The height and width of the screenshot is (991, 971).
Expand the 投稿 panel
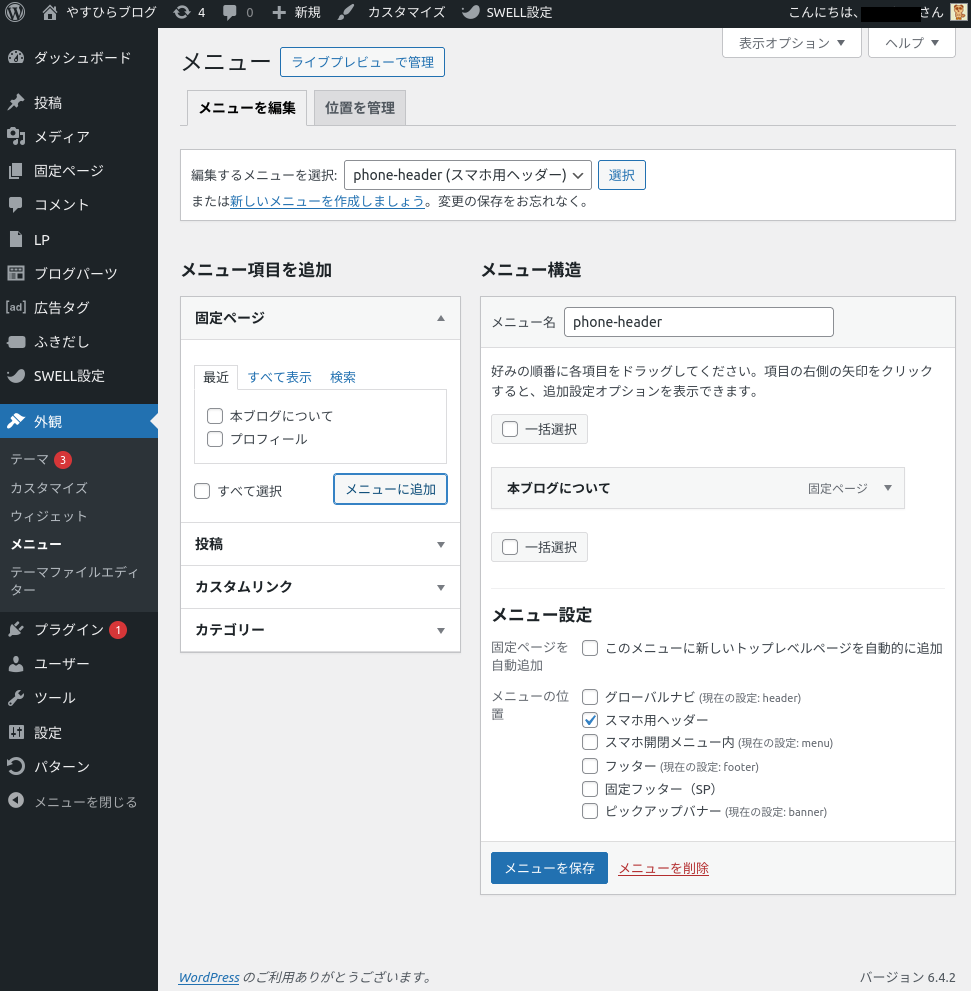441,545
